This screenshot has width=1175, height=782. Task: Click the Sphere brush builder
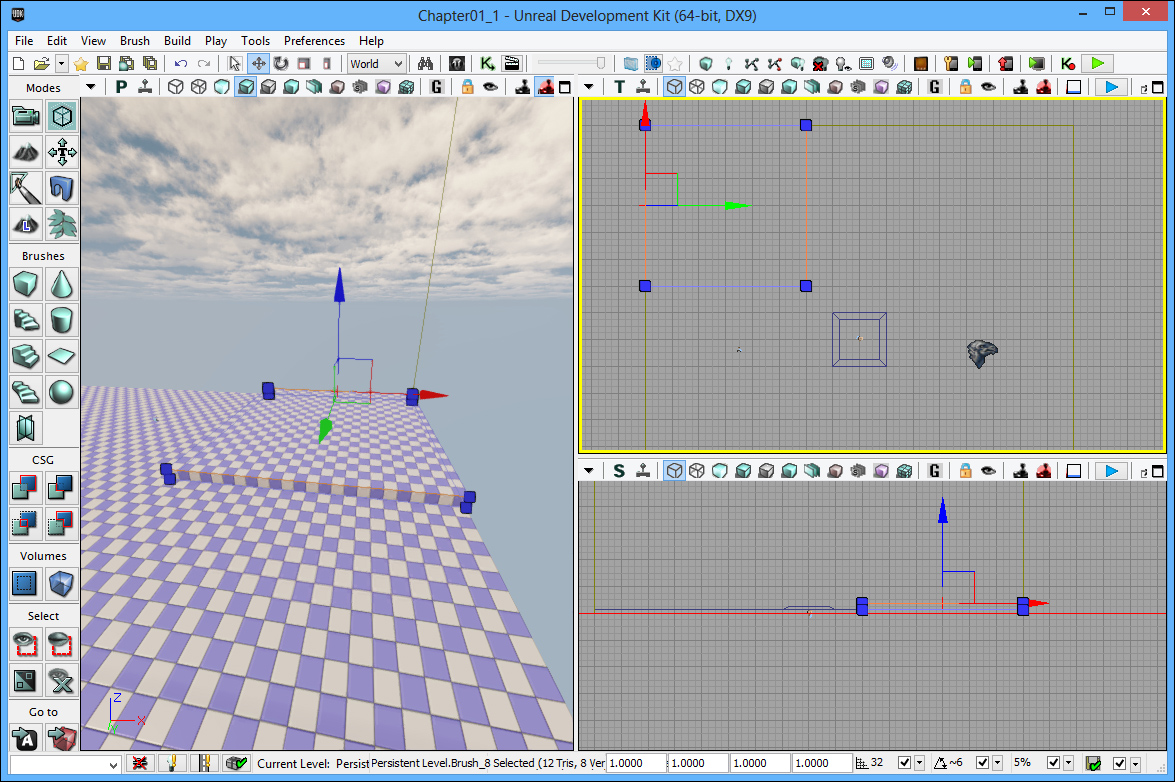(x=62, y=392)
